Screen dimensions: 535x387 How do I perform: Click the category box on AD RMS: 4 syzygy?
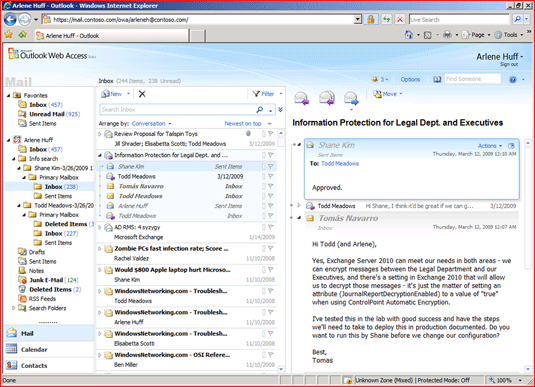pos(263,227)
